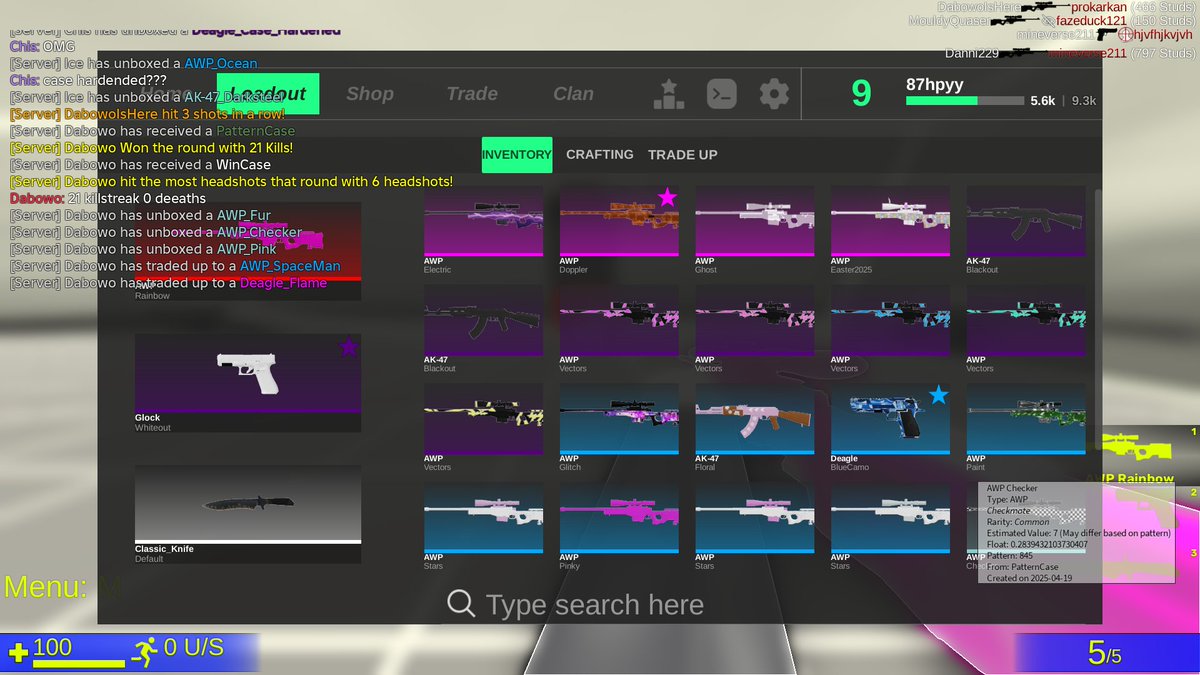Open the equipped AWP Rainbow loadout slot
Screen dimensions: 1200x675
(248, 252)
